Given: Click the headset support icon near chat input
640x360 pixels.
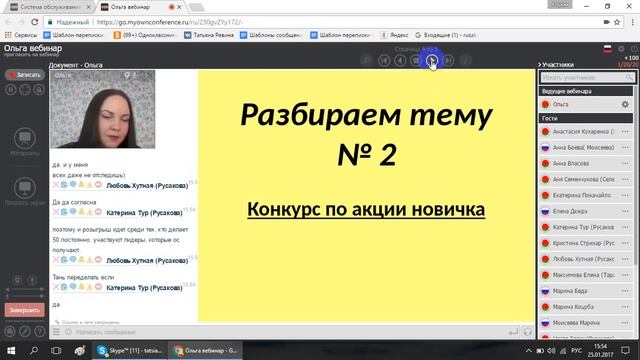Looking at the screenshot, I should coord(527,332).
